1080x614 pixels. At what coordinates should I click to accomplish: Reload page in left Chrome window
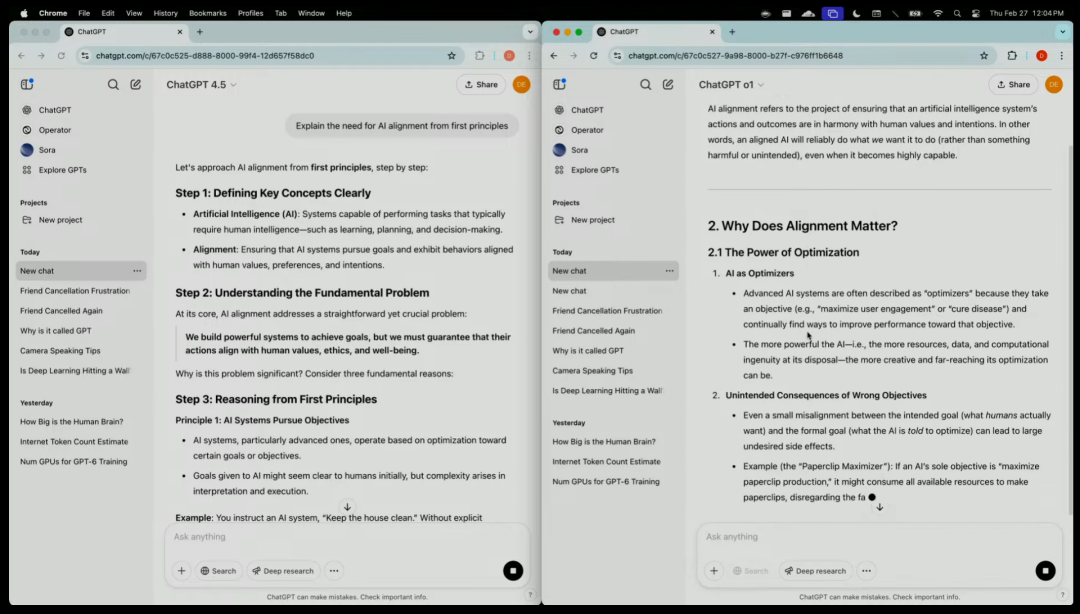pos(61,56)
